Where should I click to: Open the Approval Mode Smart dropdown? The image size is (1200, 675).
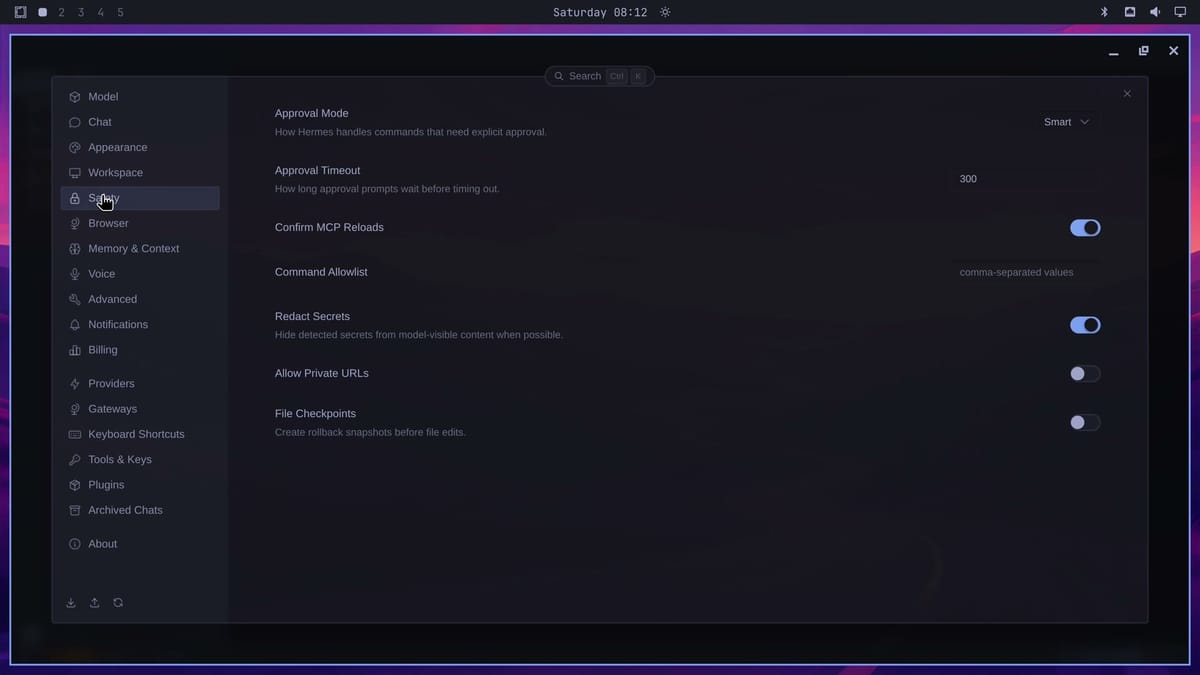coord(1066,122)
